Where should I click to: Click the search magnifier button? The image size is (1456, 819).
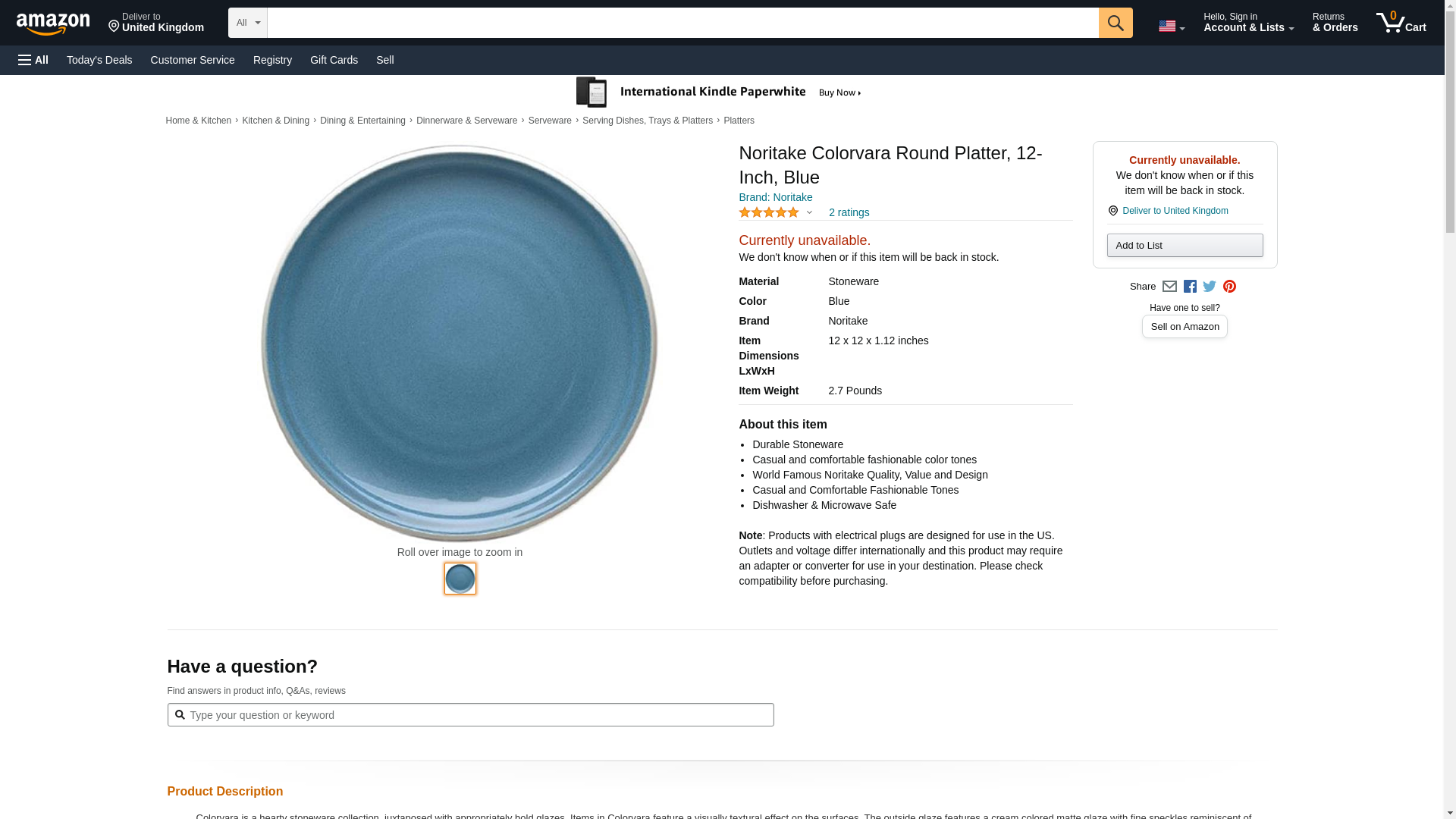1115,23
